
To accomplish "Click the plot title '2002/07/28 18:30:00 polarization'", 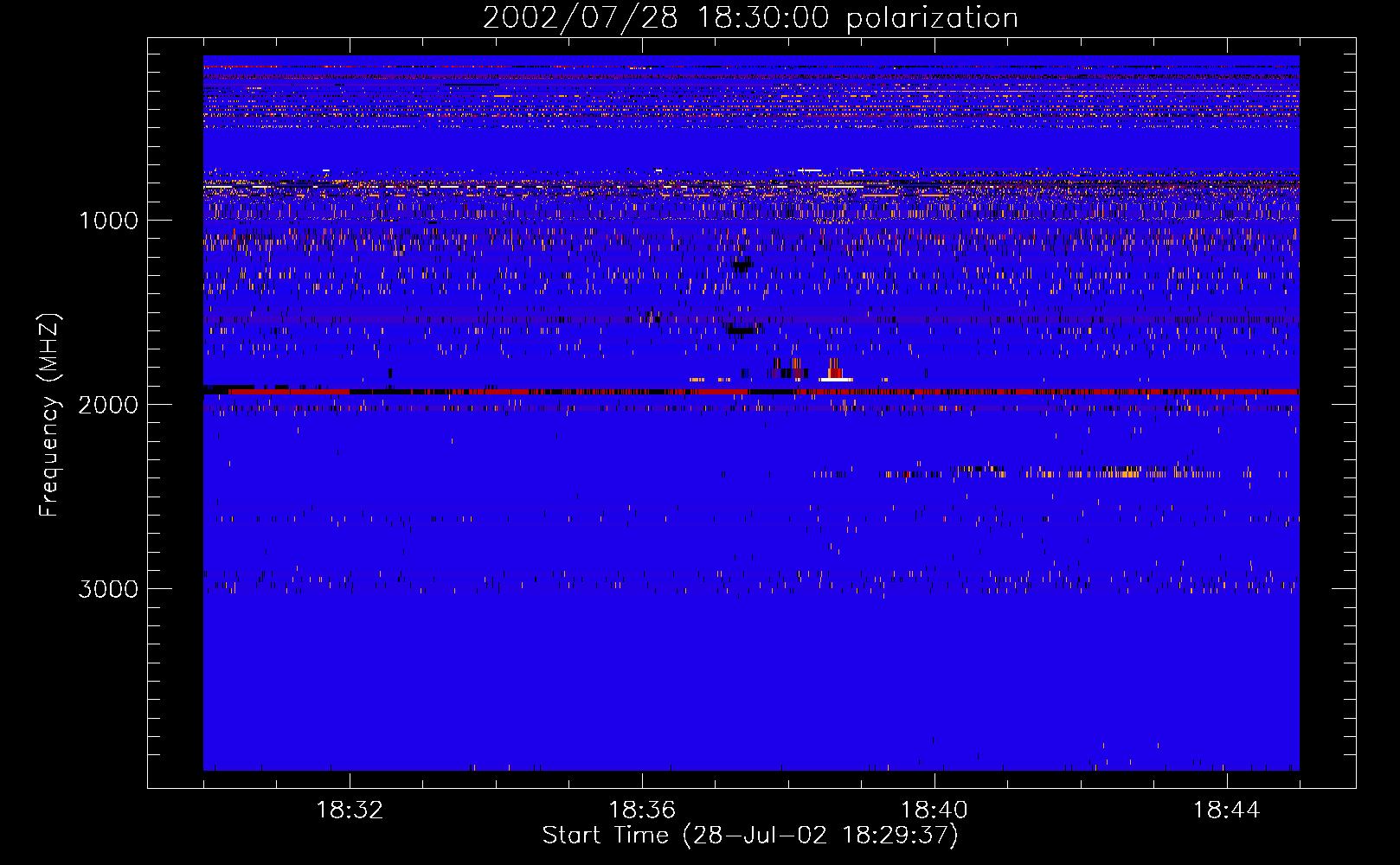I will (750, 18).
